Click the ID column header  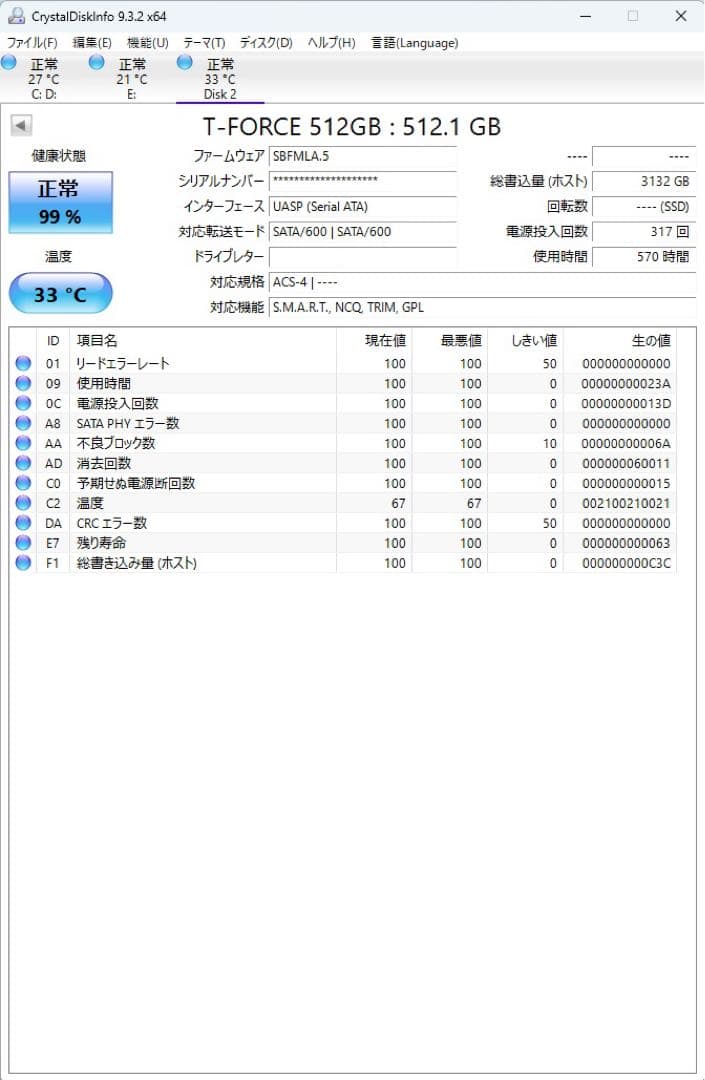53,341
